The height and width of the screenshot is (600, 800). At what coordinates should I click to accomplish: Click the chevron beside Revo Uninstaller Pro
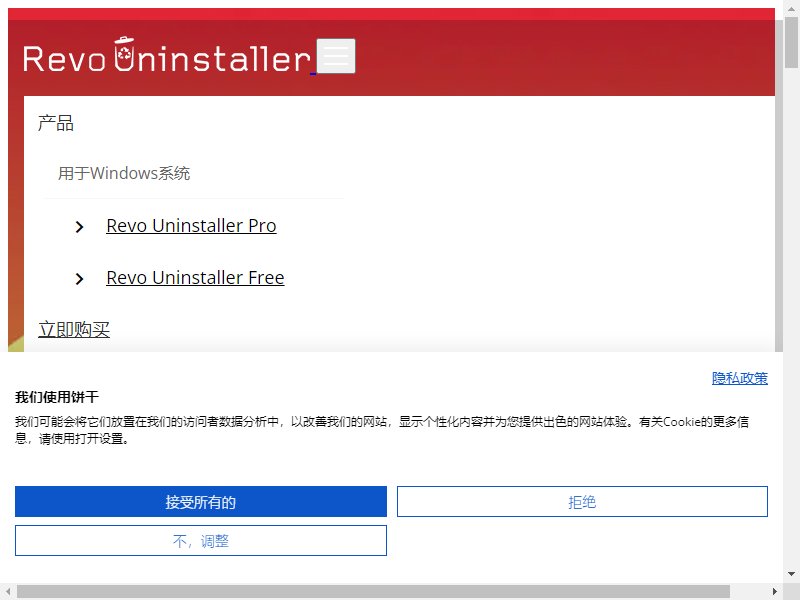click(x=79, y=227)
